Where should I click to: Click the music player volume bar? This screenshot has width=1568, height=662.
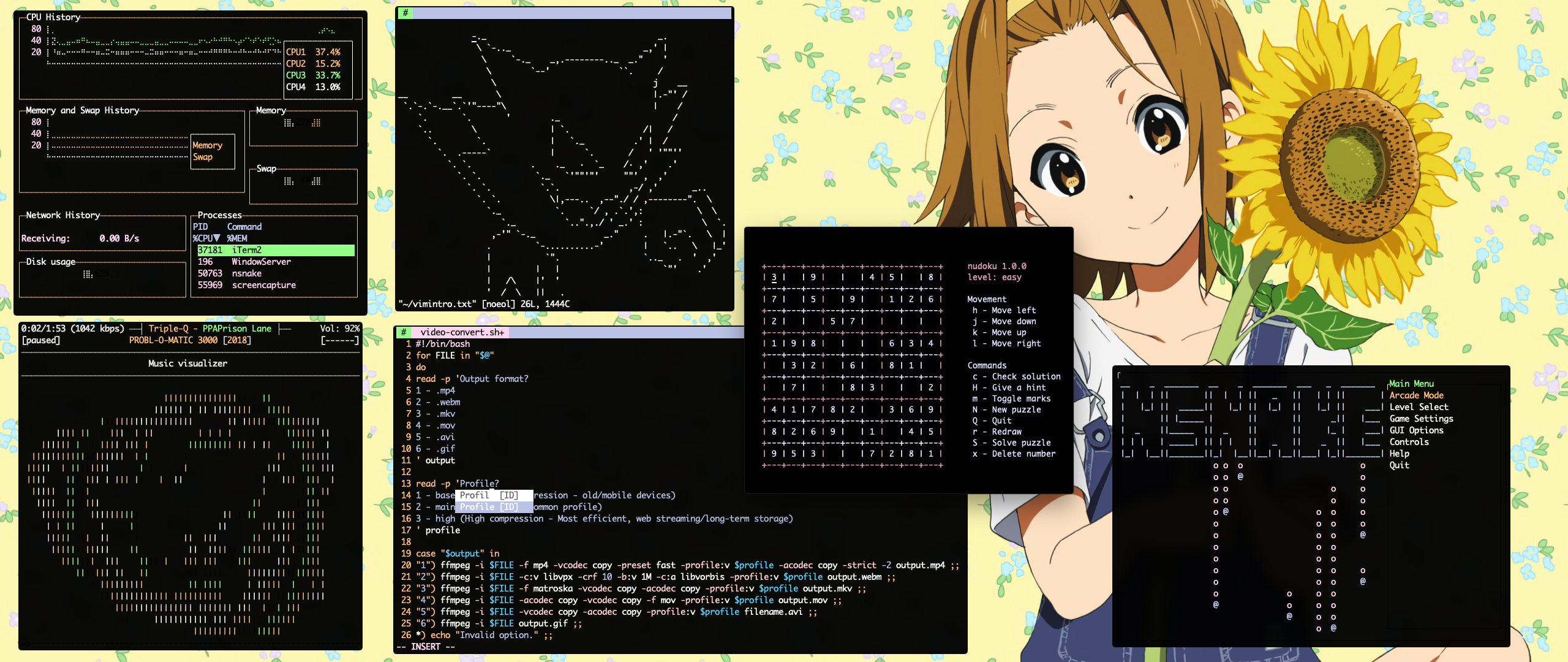click(x=339, y=340)
